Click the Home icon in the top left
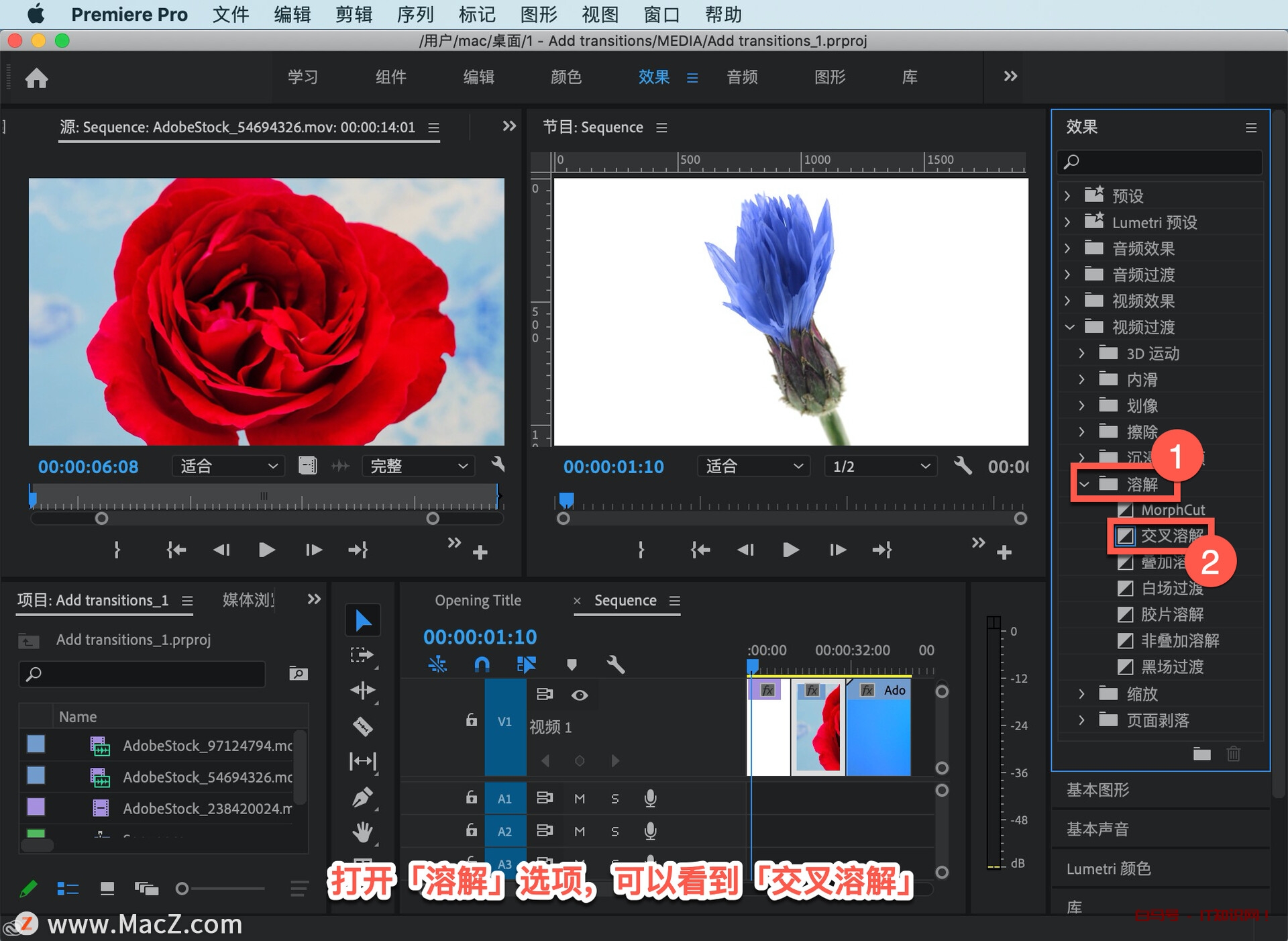The width and height of the screenshot is (1288, 941). point(37,77)
